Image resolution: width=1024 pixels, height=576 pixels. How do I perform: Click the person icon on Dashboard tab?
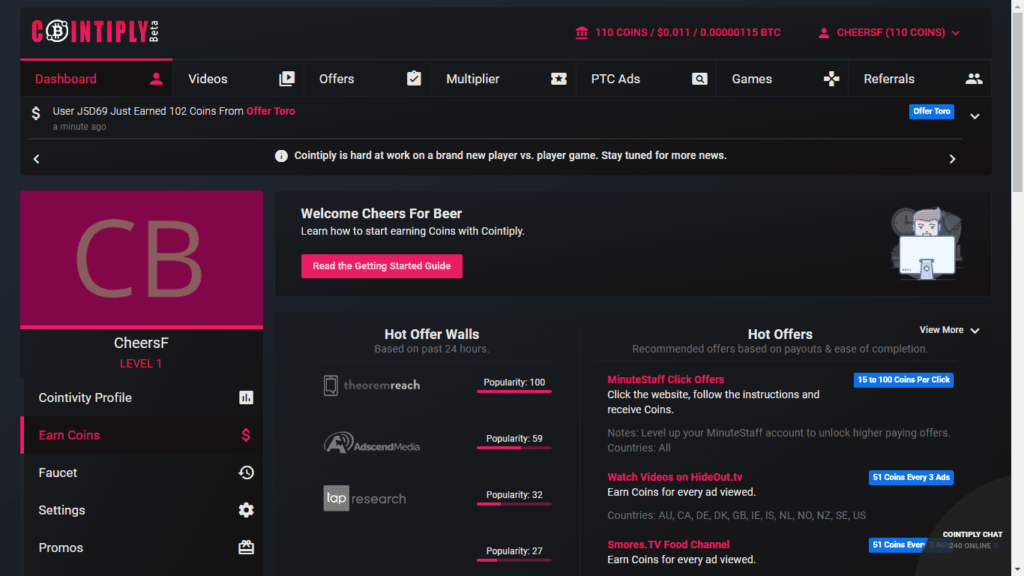tap(156, 79)
